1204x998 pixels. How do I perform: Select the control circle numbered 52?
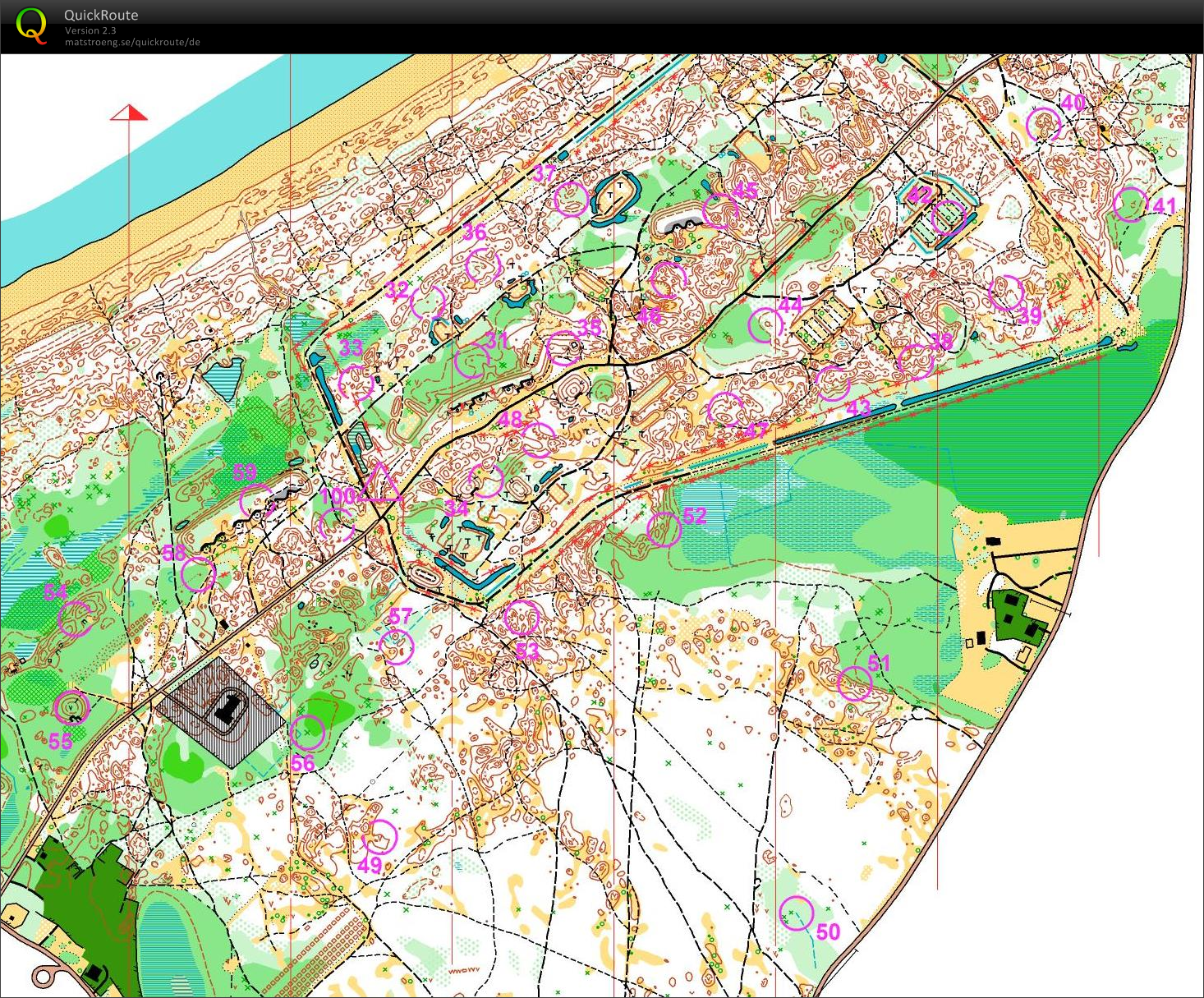click(x=664, y=530)
